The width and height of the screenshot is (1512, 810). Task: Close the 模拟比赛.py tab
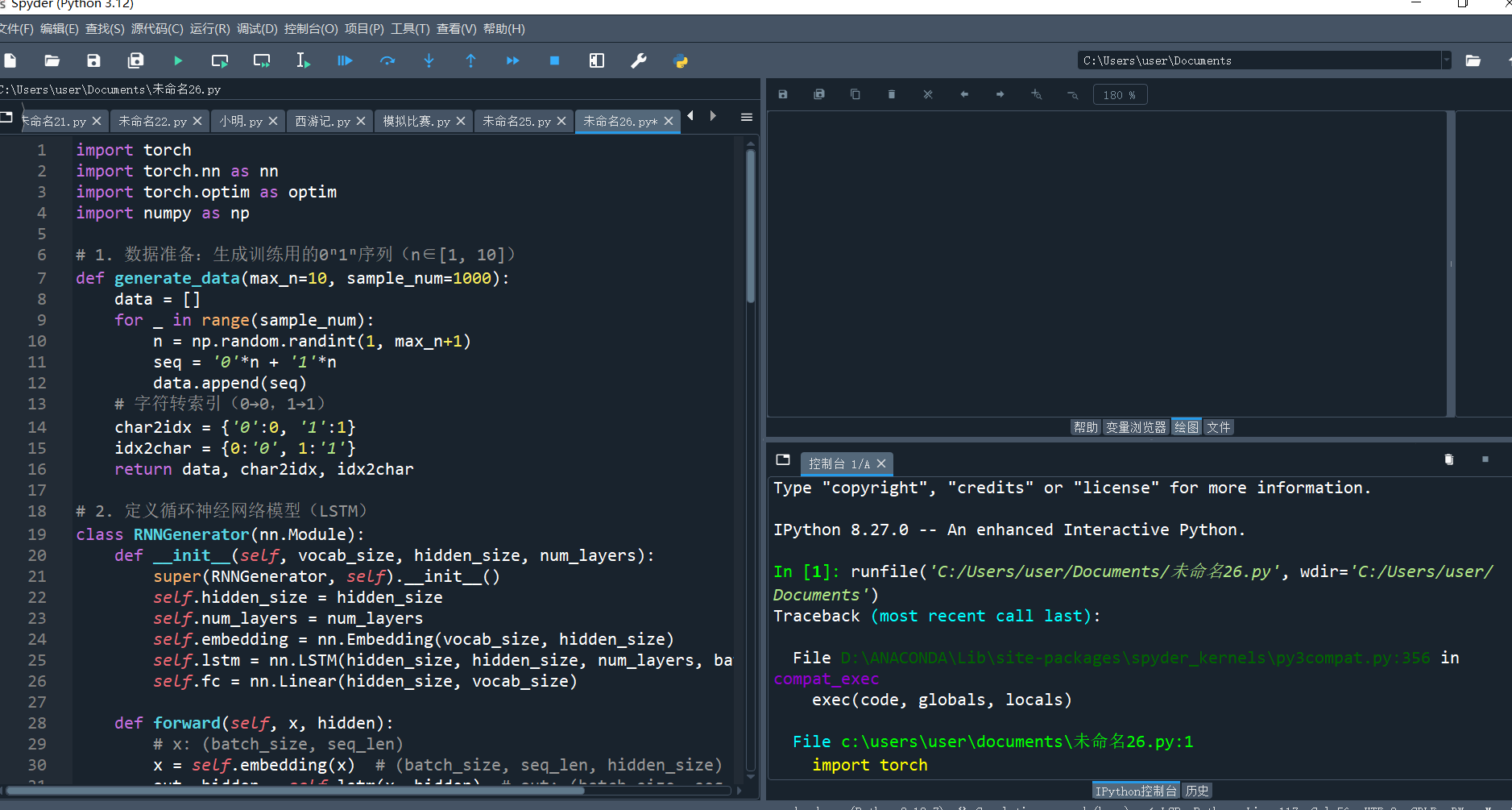point(461,121)
